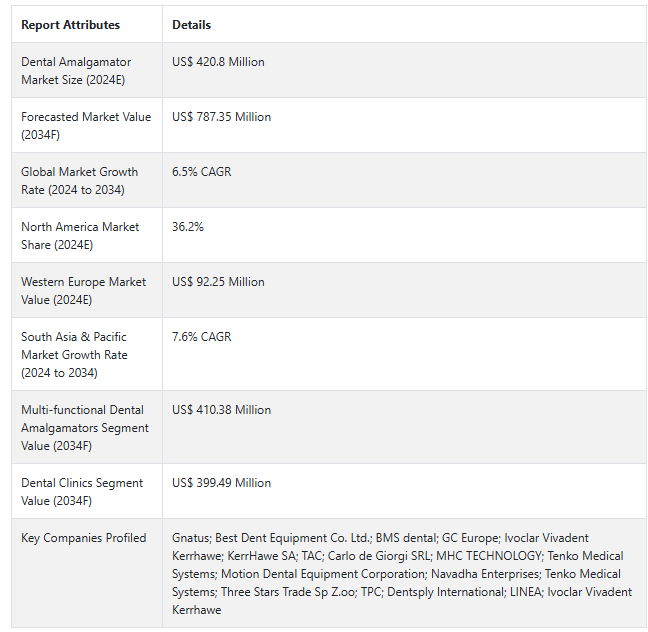Image resolution: width=648 pixels, height=632 pixels.
Task: Select the Forecasted Market Value (2034F) cell
Action: [x=86, y=126]
